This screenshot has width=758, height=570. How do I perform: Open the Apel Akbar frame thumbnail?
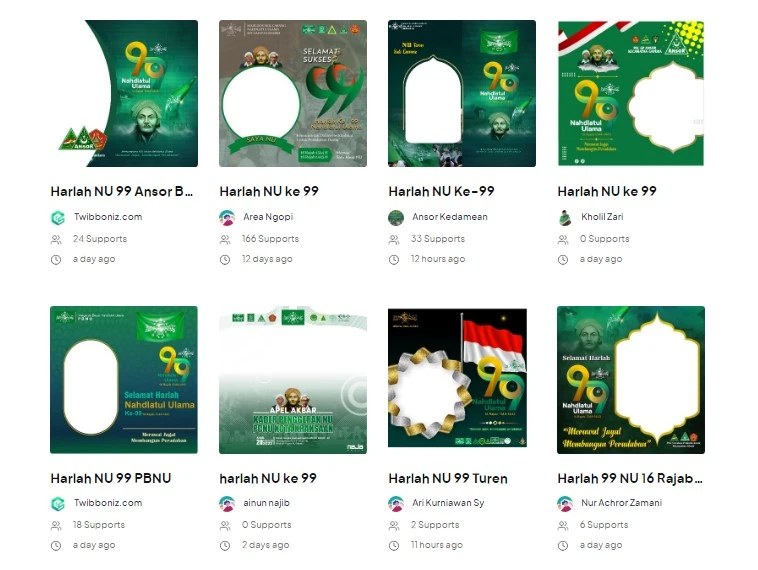click(x=293, y=380)
